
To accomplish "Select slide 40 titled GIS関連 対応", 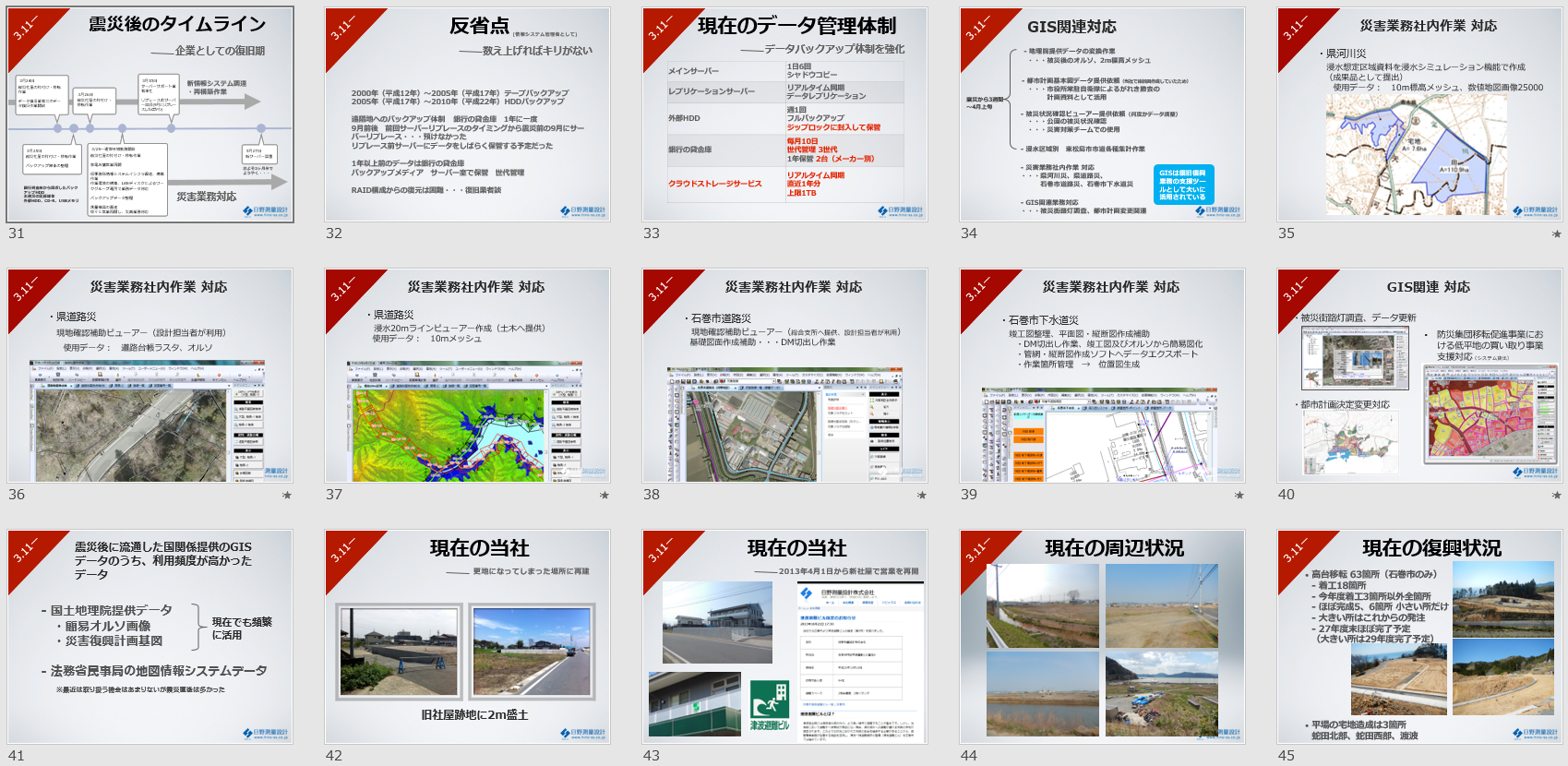I will point(1420,377).
